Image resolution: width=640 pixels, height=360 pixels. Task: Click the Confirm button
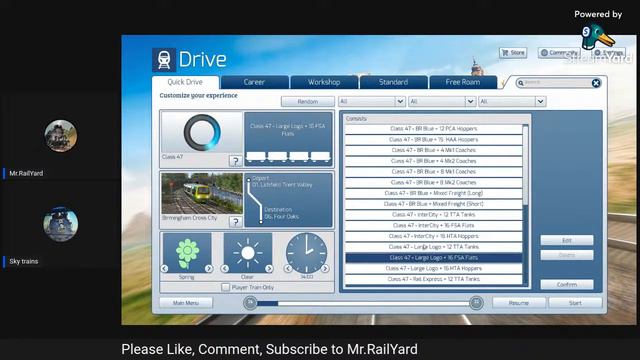[x=567, y=284]
